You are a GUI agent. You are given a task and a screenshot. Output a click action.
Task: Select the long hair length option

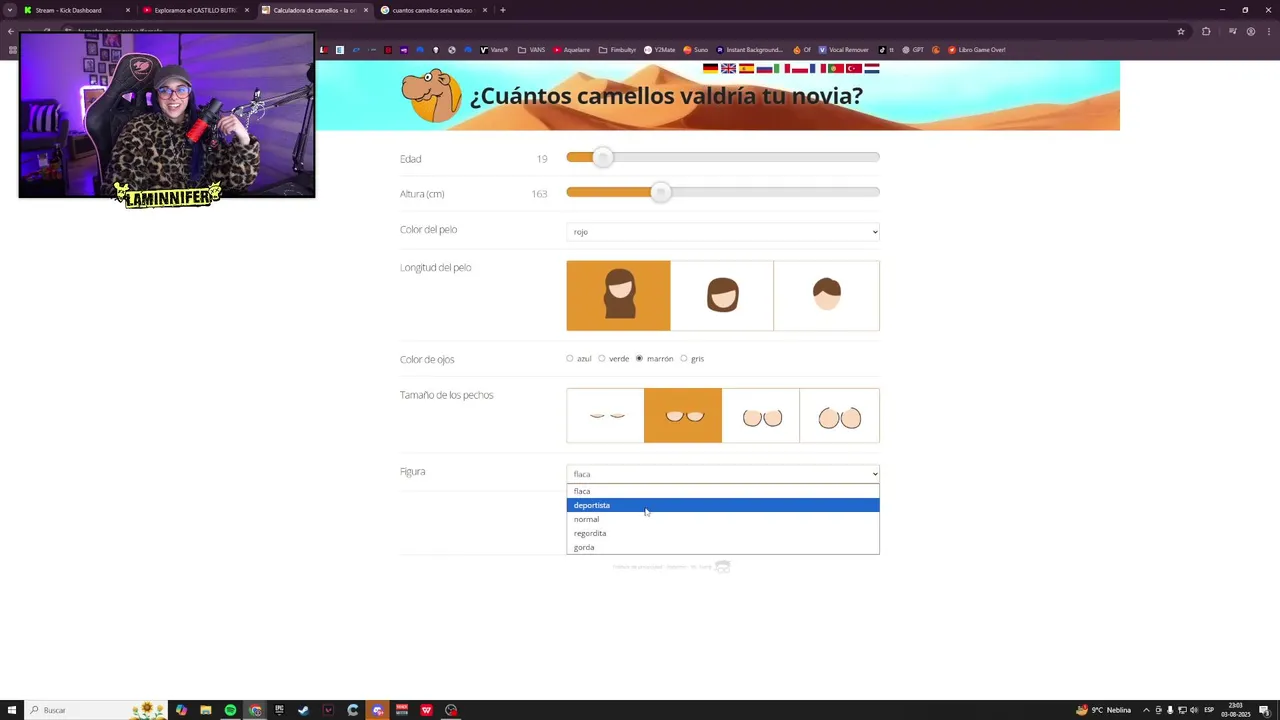point(618,296)
